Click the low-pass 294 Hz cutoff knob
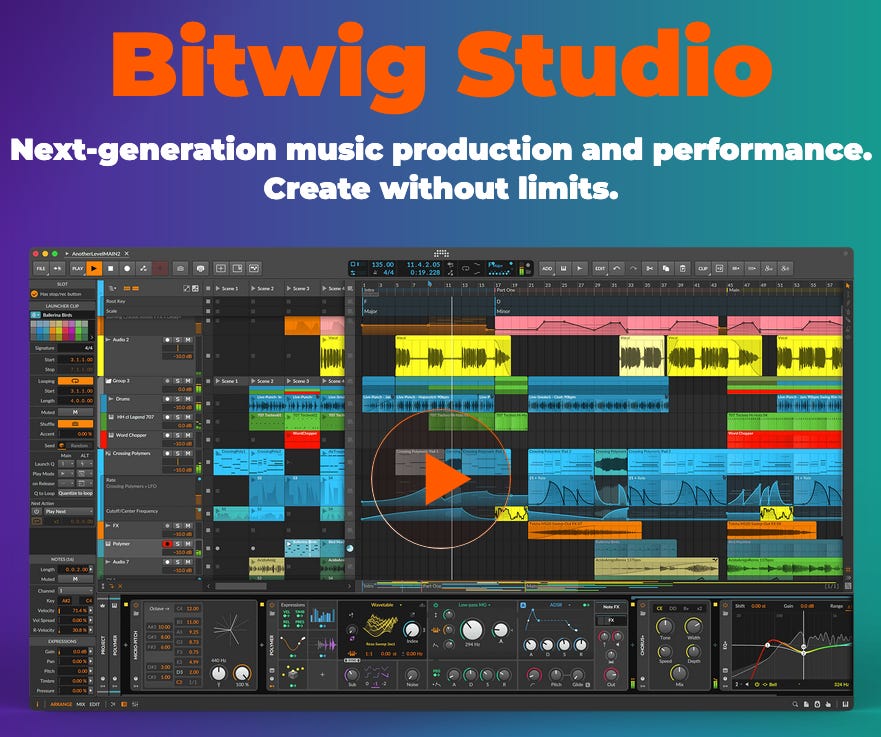Image resolution: width=881 pixels, height=737 pixels. coord(471,630)
